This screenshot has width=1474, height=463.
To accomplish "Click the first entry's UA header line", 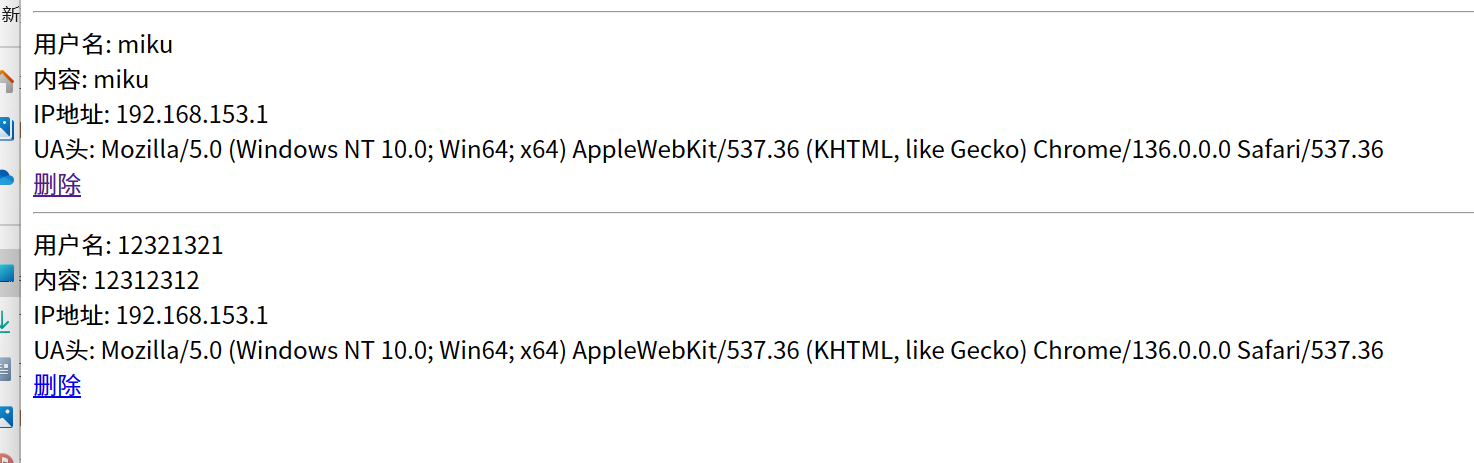I will click(x=708, y=150).
